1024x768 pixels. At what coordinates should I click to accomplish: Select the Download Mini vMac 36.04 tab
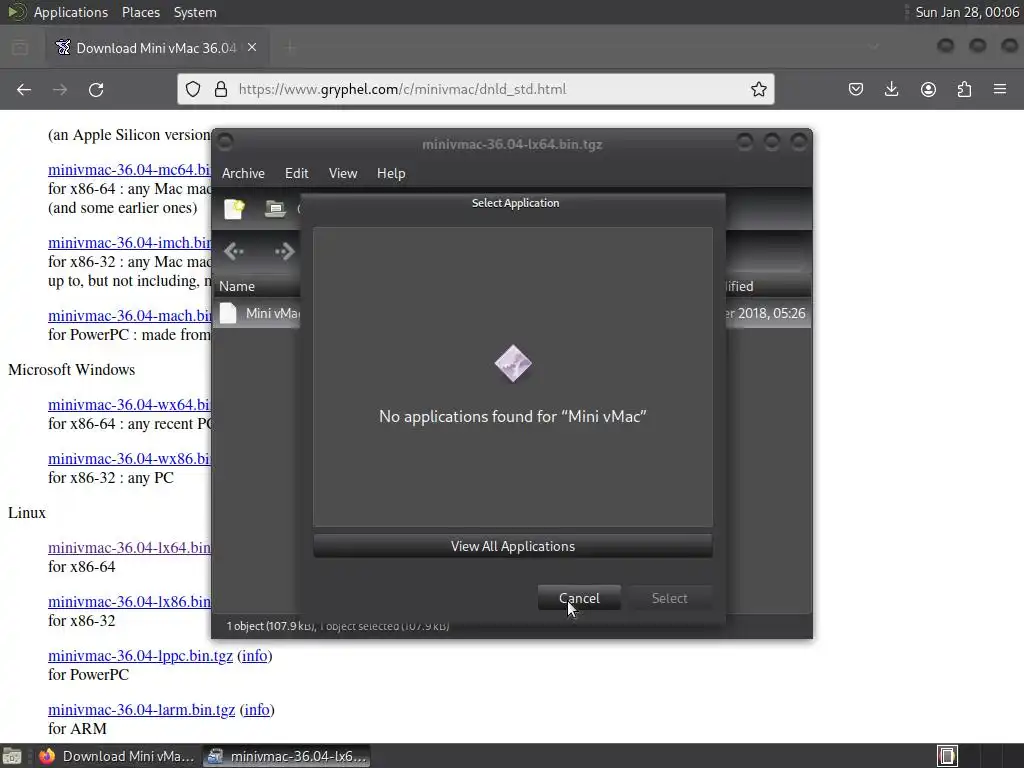point(157,48)
